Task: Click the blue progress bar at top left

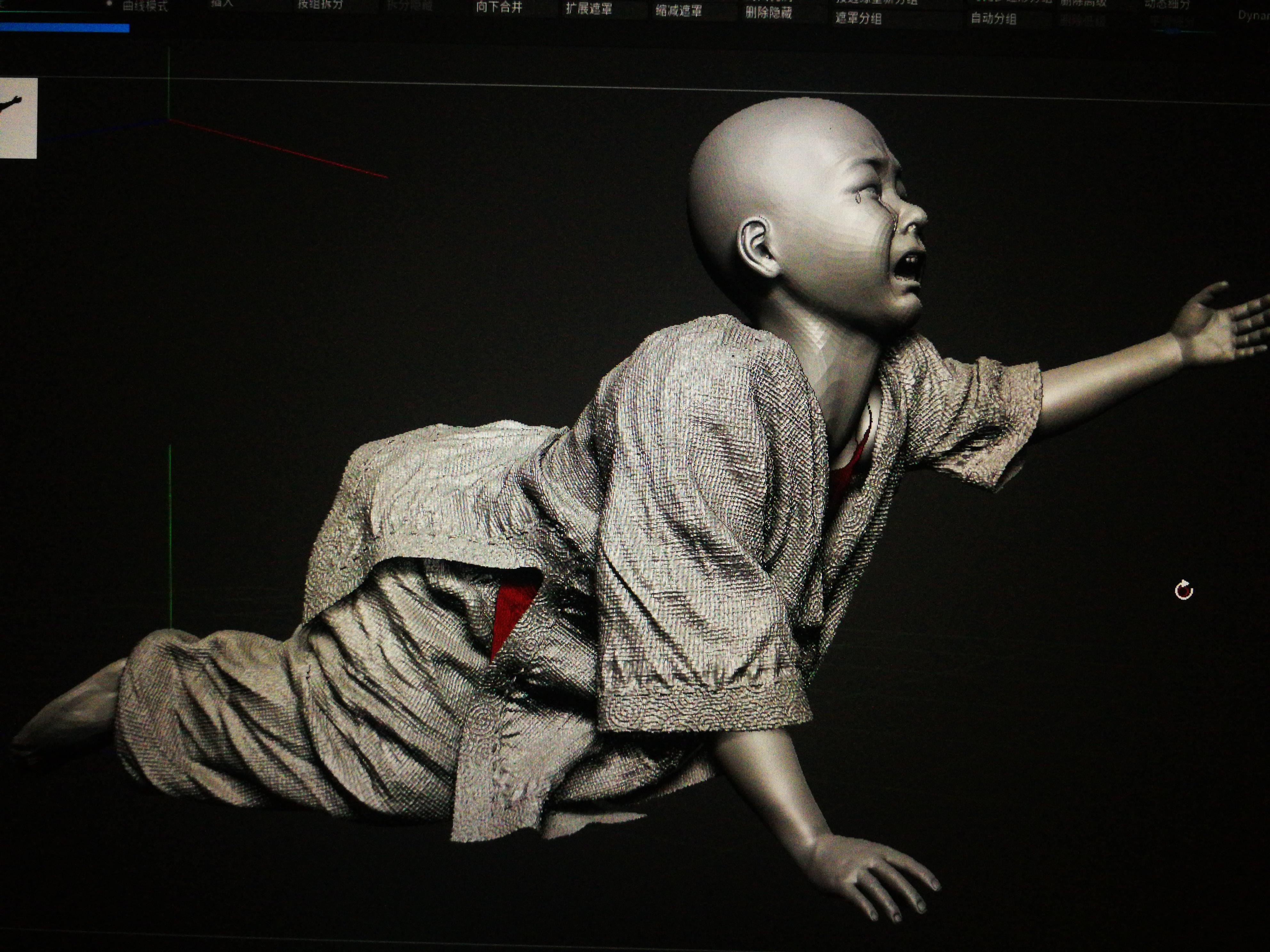Action: pyautogui.click(x=64, y=28)
